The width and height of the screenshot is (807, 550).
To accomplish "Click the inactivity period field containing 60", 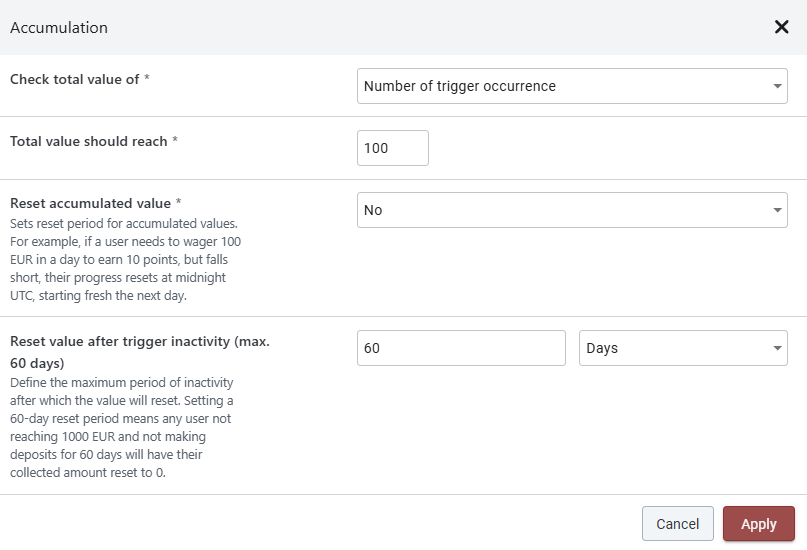I will (x=461, y=348).
